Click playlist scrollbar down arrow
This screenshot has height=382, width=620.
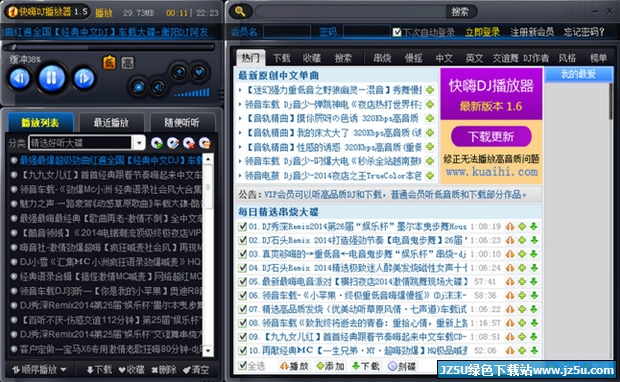(208, 351)
